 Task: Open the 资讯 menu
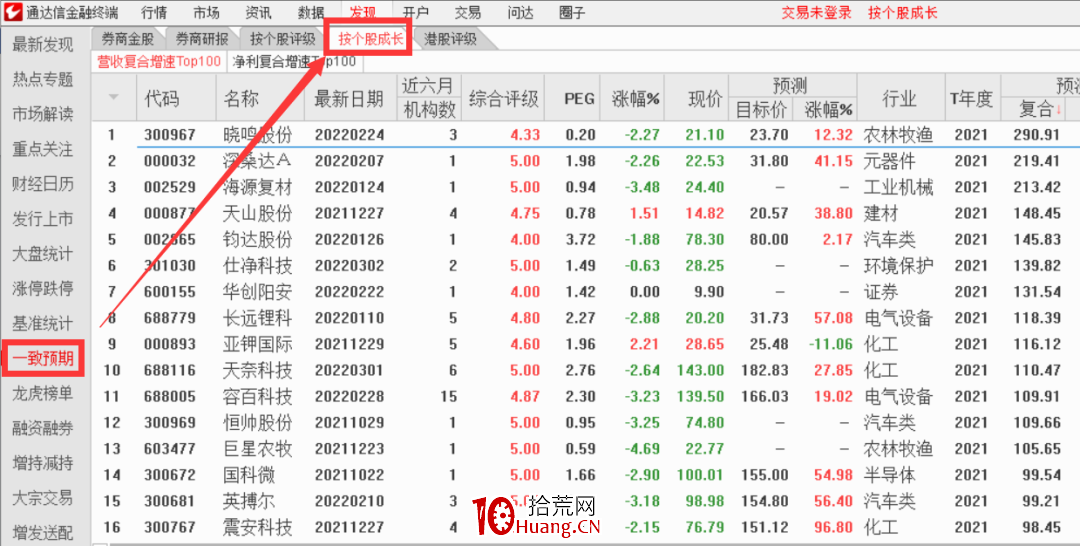click(258, 12)
